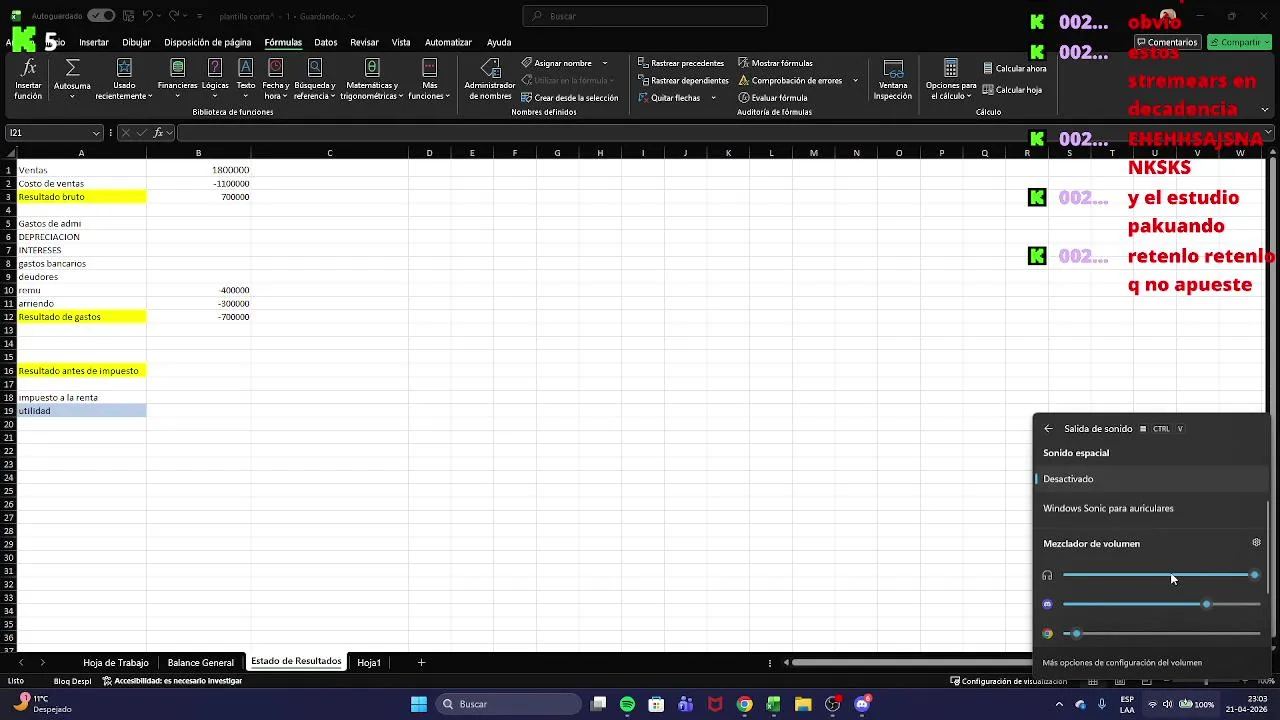Adjust the Discord app volume slider
Viewport: 1280px width, 720px height.
click(x=1160, y=604)
